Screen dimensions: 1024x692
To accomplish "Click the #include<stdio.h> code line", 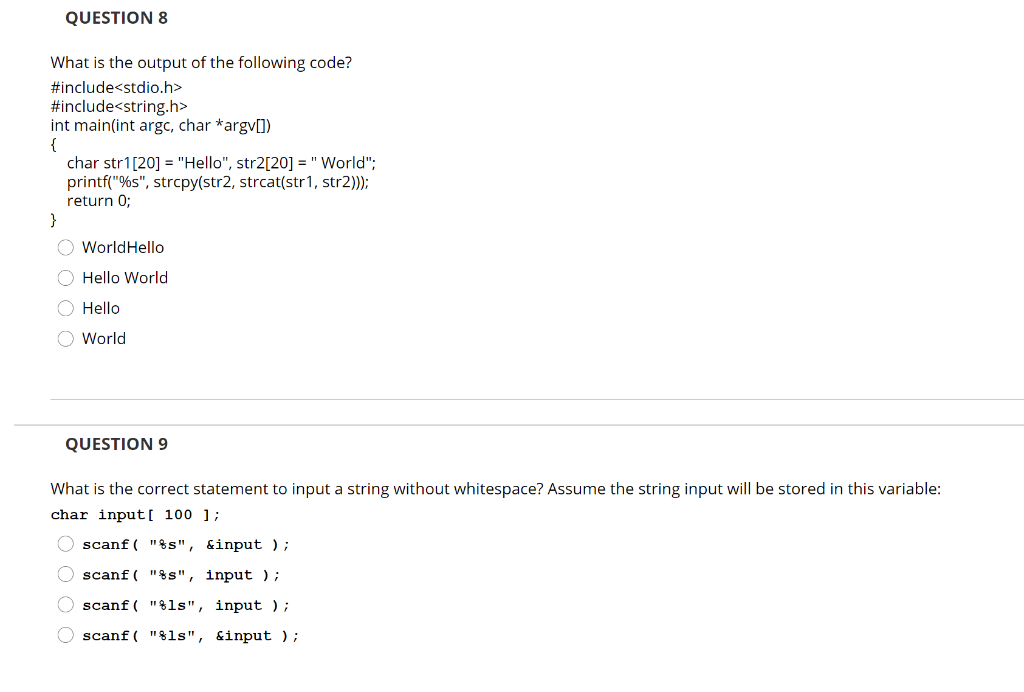I will (115, 87).
